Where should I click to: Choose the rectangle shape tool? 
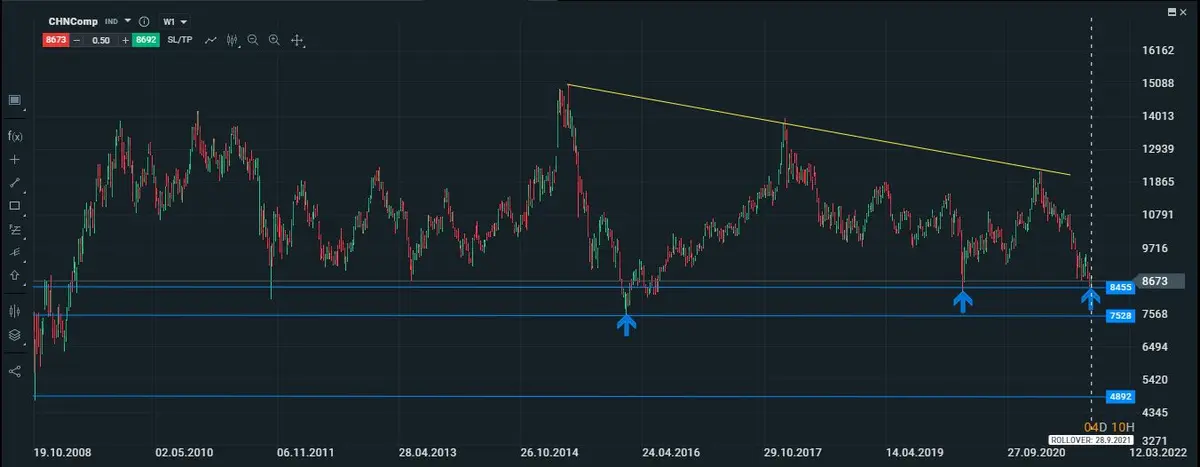(15, 206)
